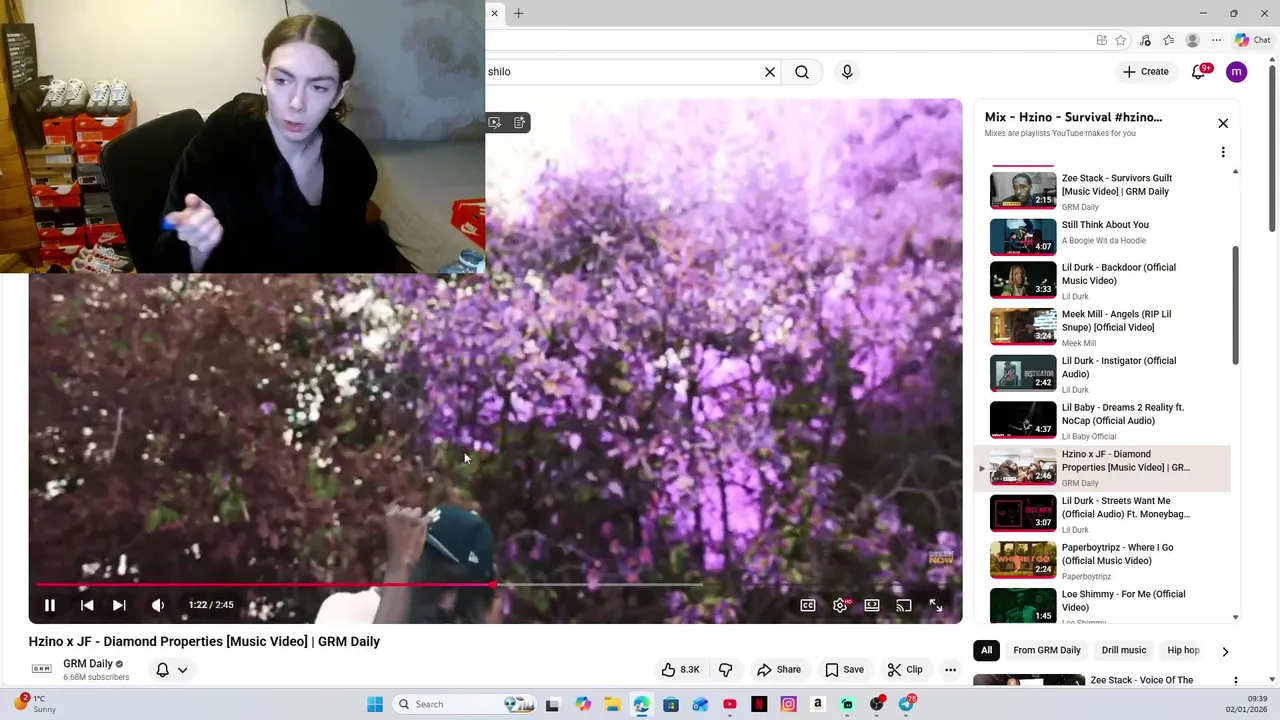
Task: Skip to the previous video
Action: [87, 605]
